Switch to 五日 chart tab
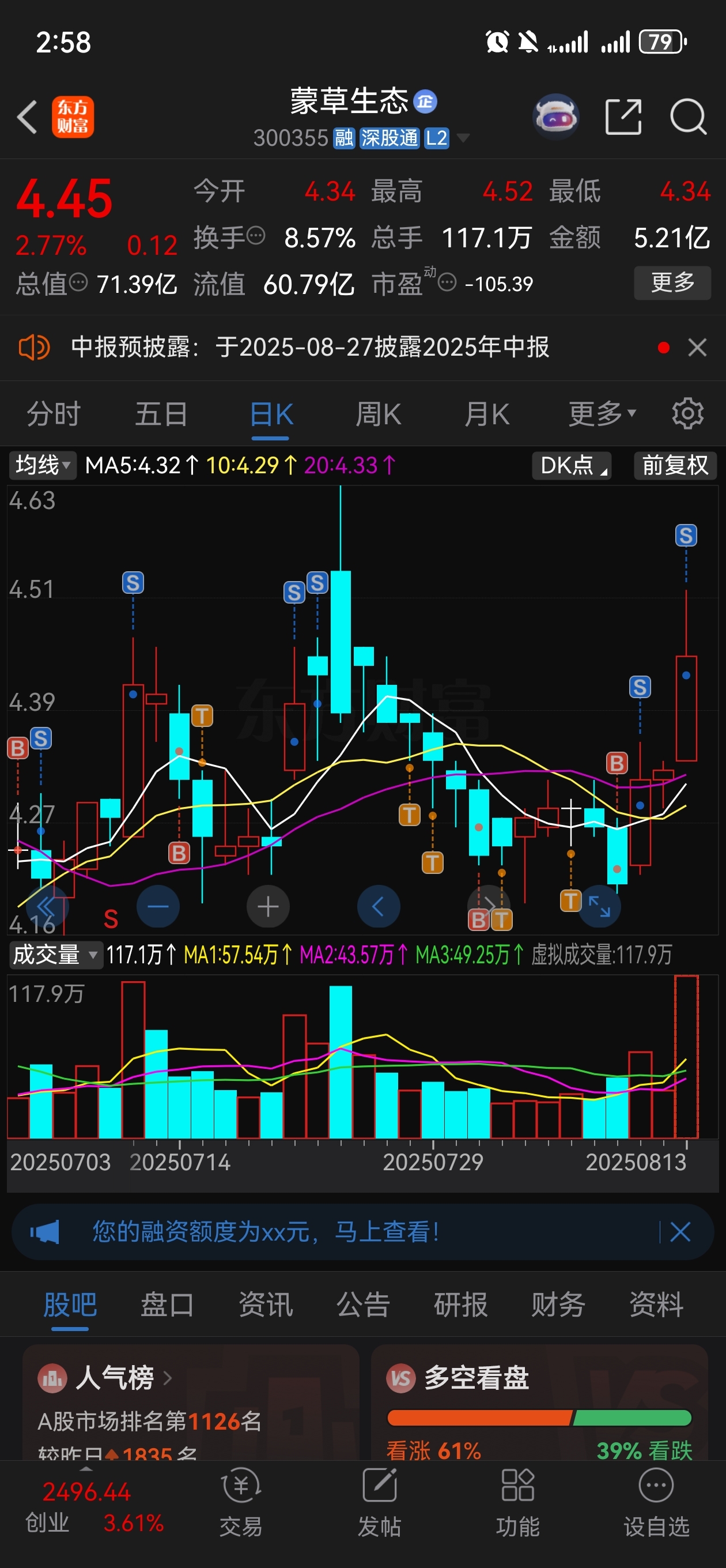This screenshot has width=726, height=1568. click(161, 414)
